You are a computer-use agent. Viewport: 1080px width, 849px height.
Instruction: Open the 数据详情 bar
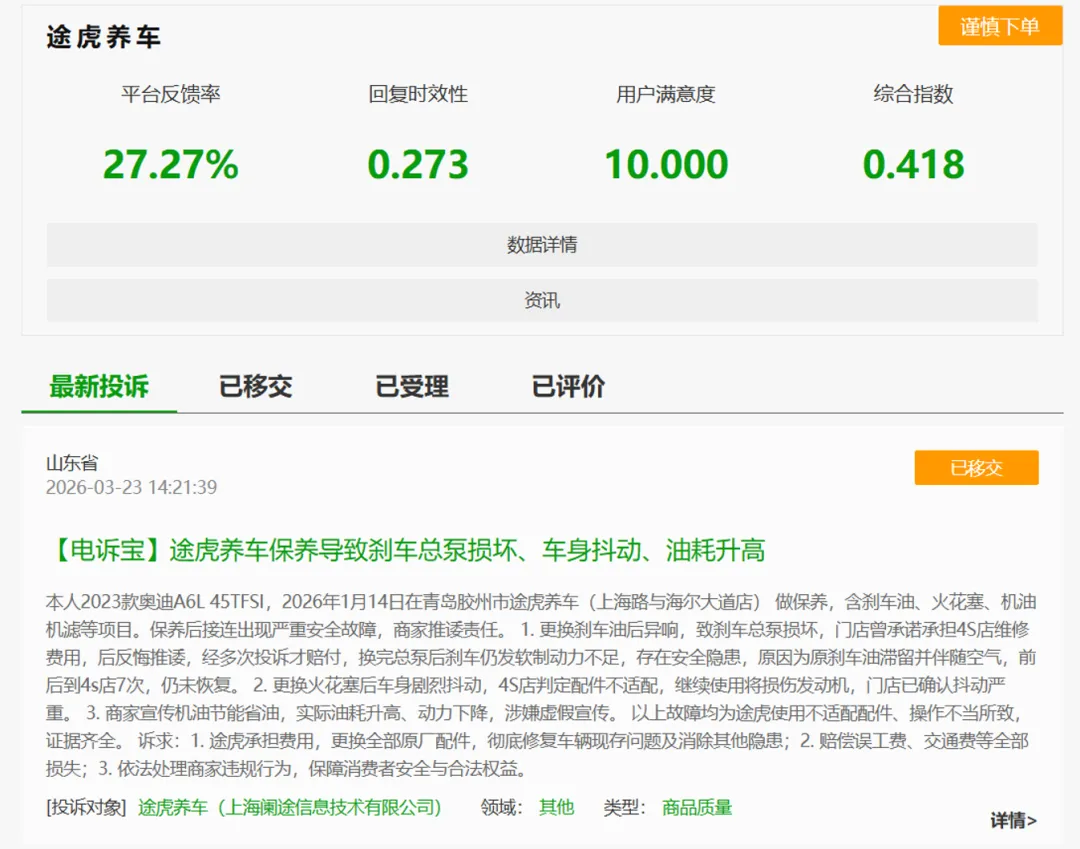point(542,244)
